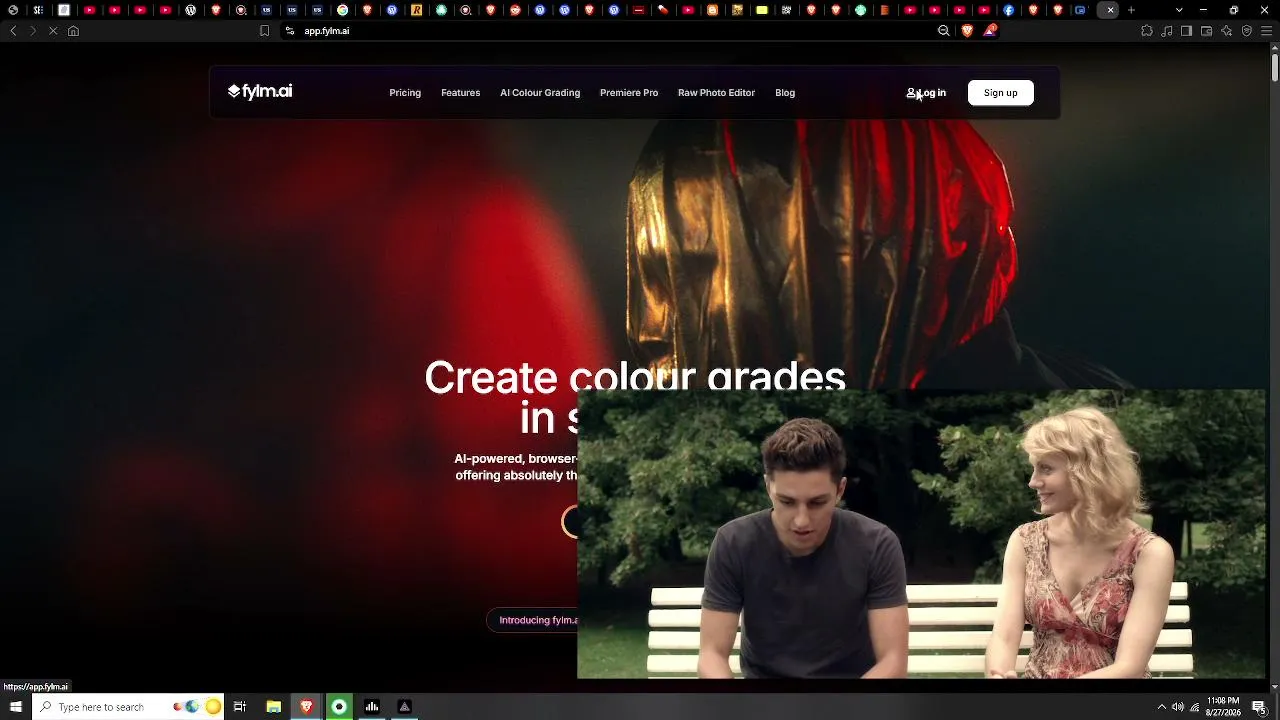1280x720 pixels.
Task: Click the Log in link
Action: (926, 93)
